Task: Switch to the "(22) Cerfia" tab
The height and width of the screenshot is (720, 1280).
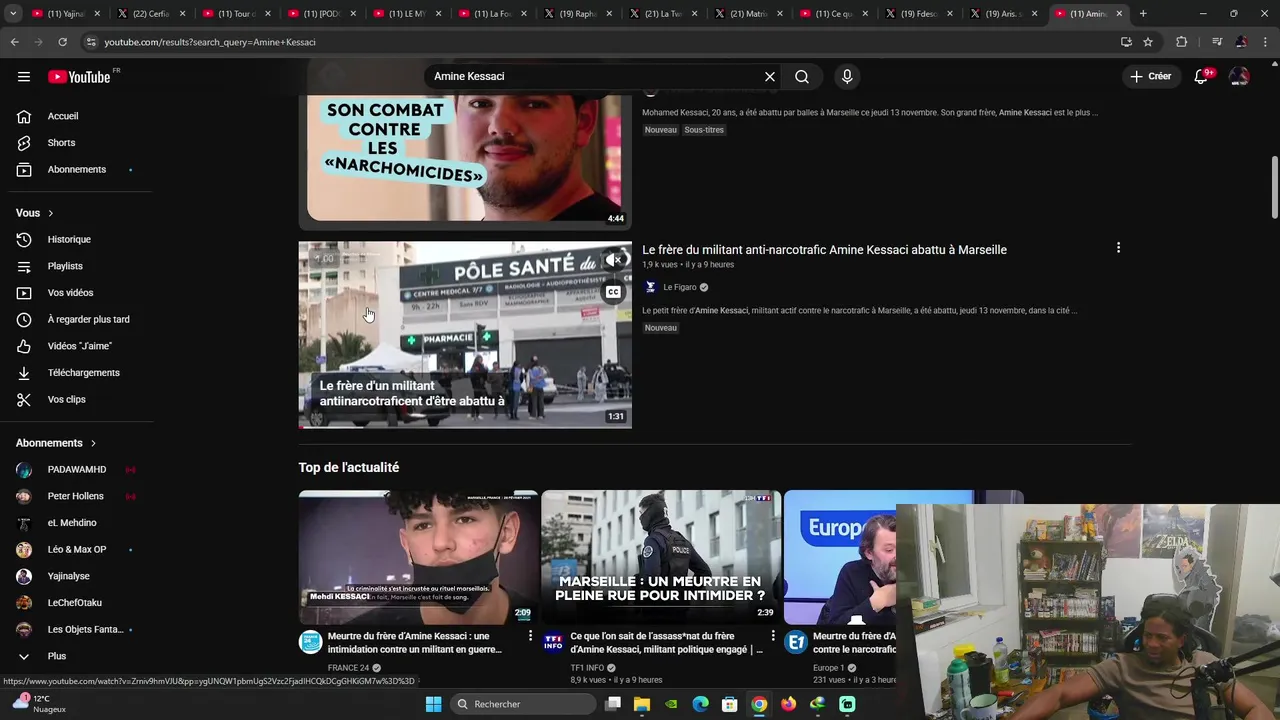Action: 152,14
